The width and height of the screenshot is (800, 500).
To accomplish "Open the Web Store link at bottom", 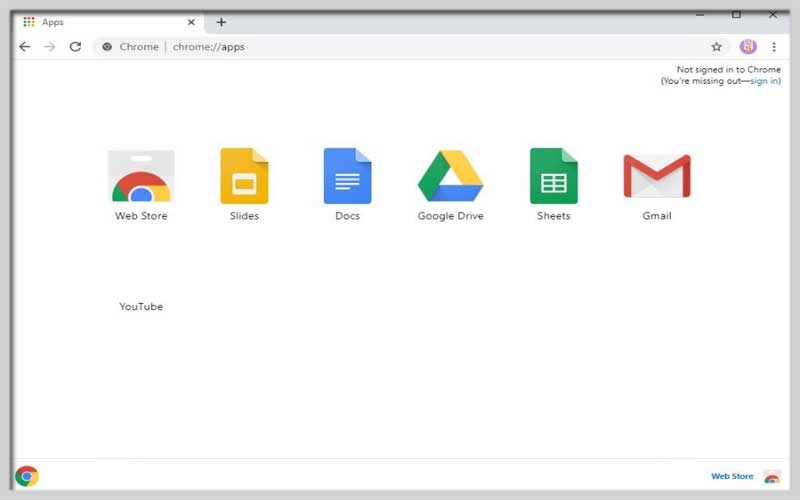I will (x=732, y=476).
